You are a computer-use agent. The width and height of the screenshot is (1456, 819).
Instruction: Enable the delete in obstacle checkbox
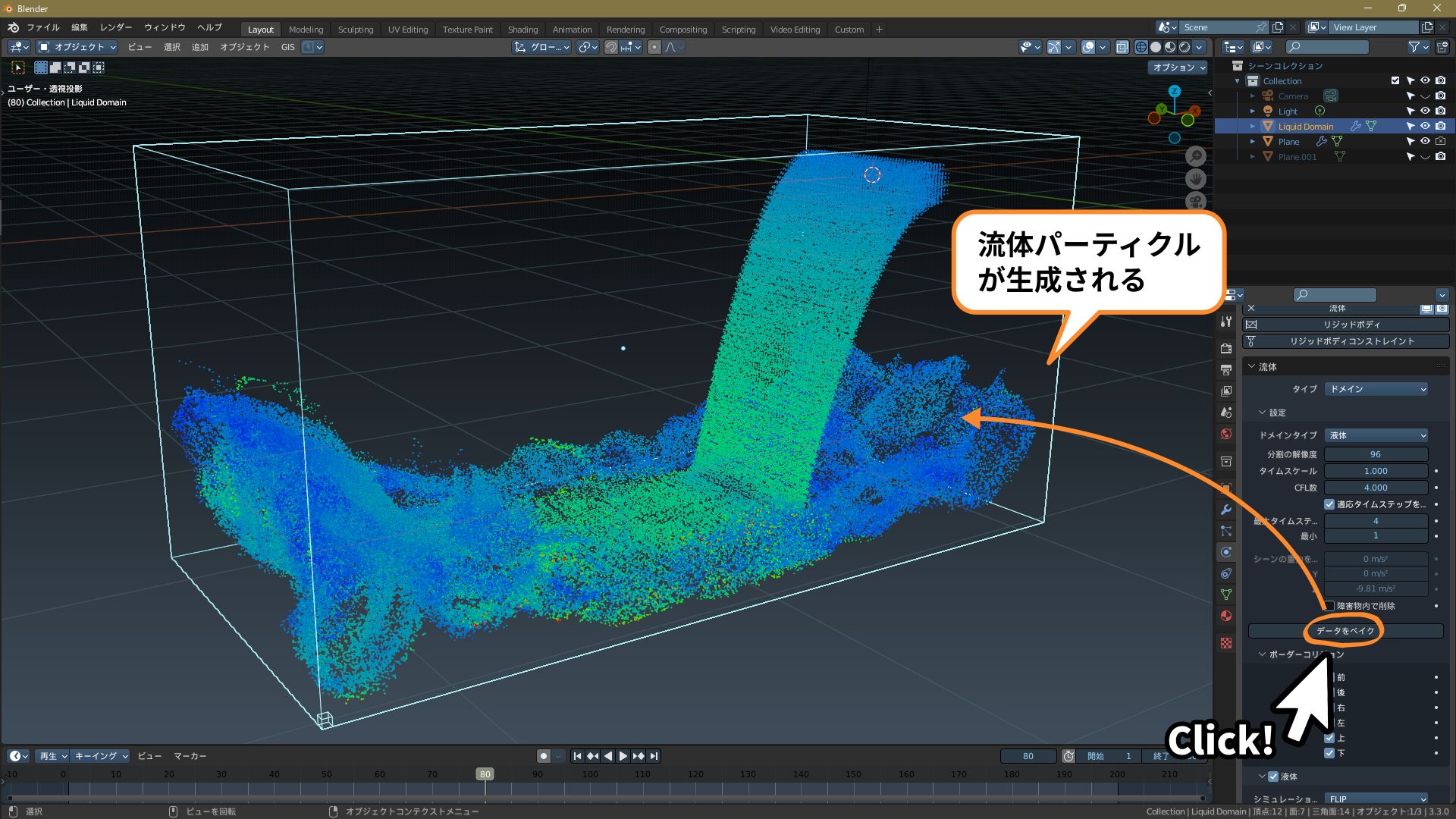[x=1329, y=606]
